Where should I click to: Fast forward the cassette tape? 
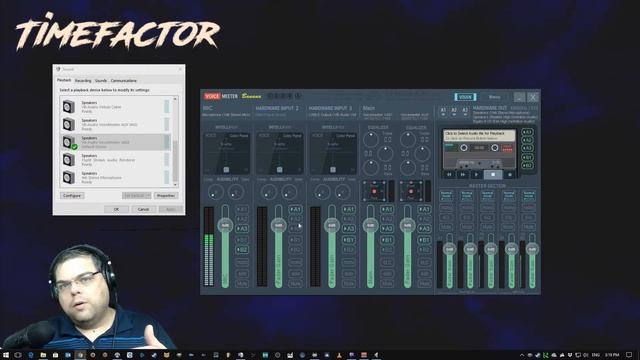(x=463, y=175)
